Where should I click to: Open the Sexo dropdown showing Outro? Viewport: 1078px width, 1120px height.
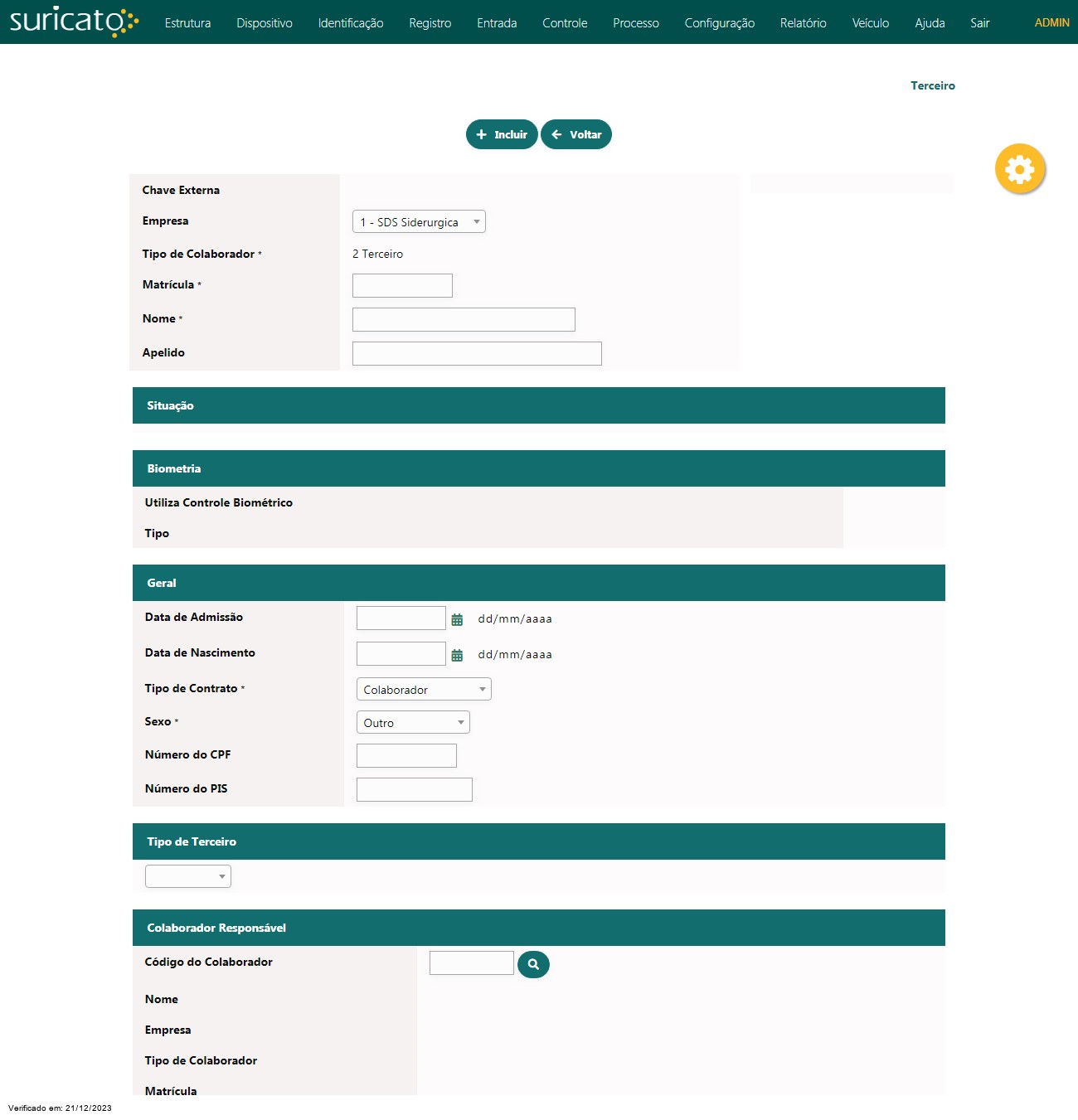(413, 722)
